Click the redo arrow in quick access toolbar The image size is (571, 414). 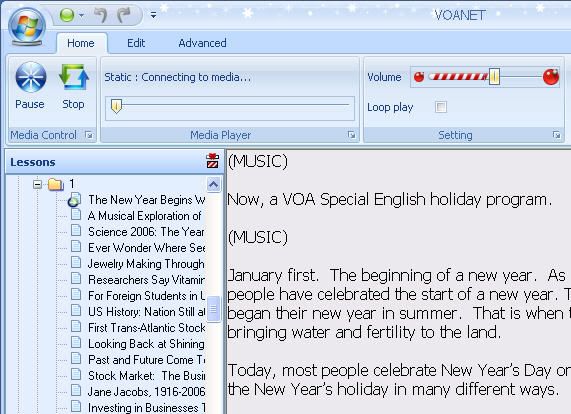(124, 15)
